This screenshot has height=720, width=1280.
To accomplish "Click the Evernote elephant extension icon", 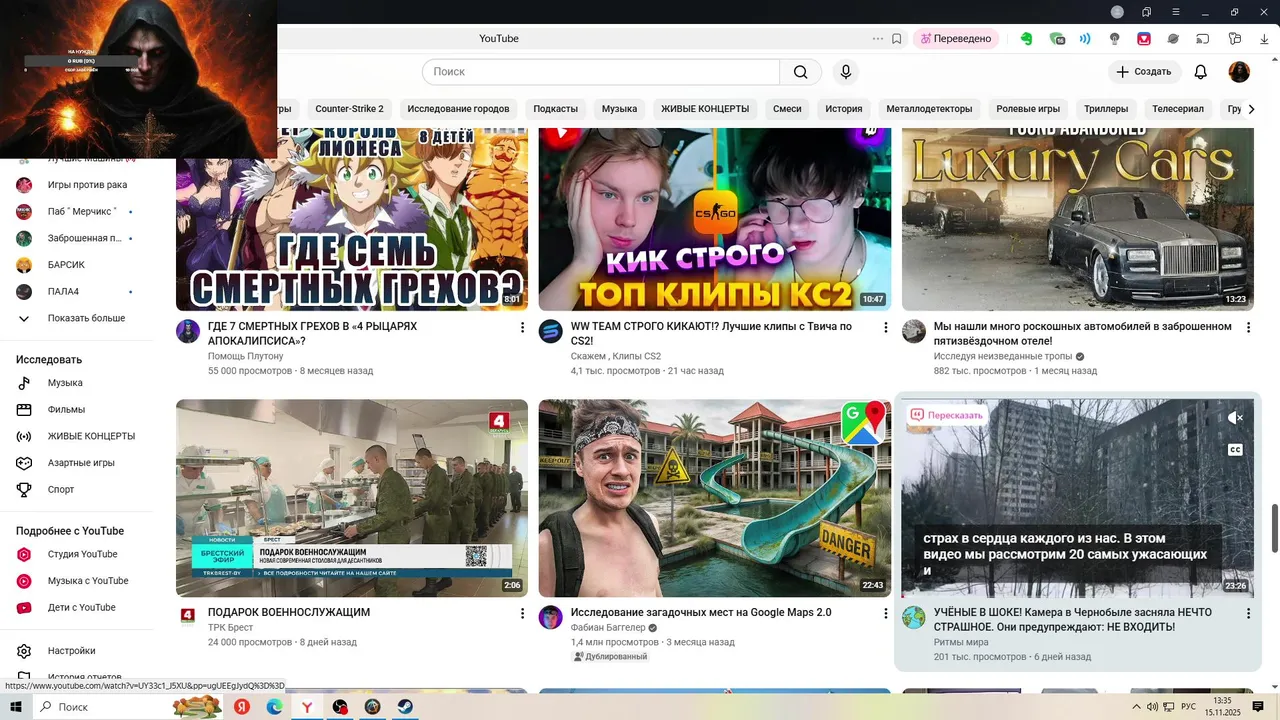I will tap(1026, 39).
